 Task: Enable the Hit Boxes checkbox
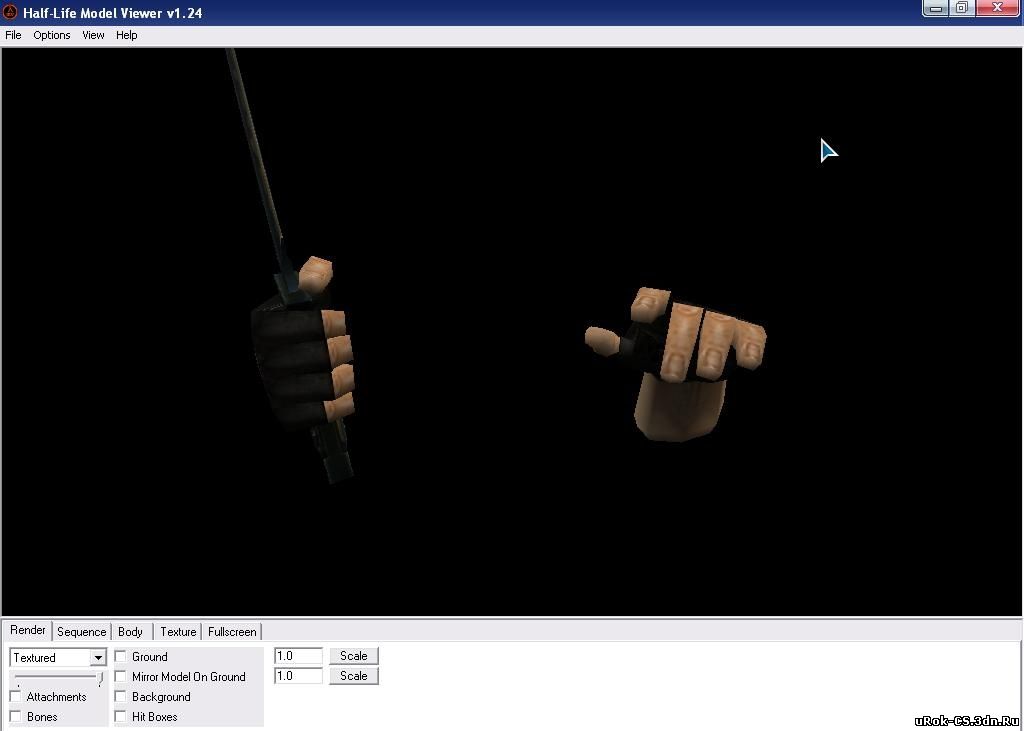point(120,717)
